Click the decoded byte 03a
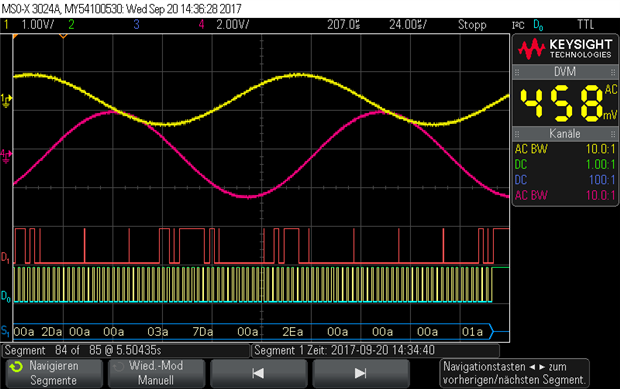 tap(158, 332)
